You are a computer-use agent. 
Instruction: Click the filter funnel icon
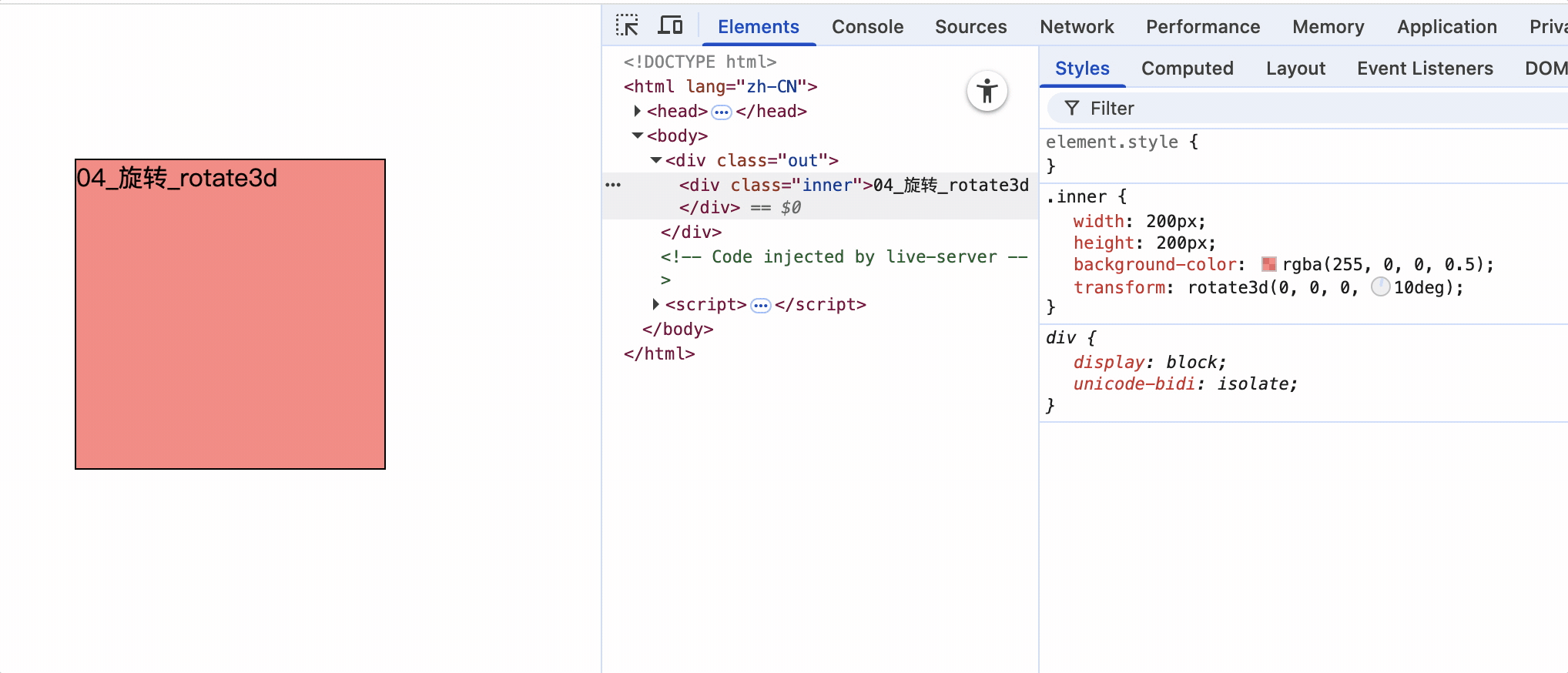(x=1071, y=109)
